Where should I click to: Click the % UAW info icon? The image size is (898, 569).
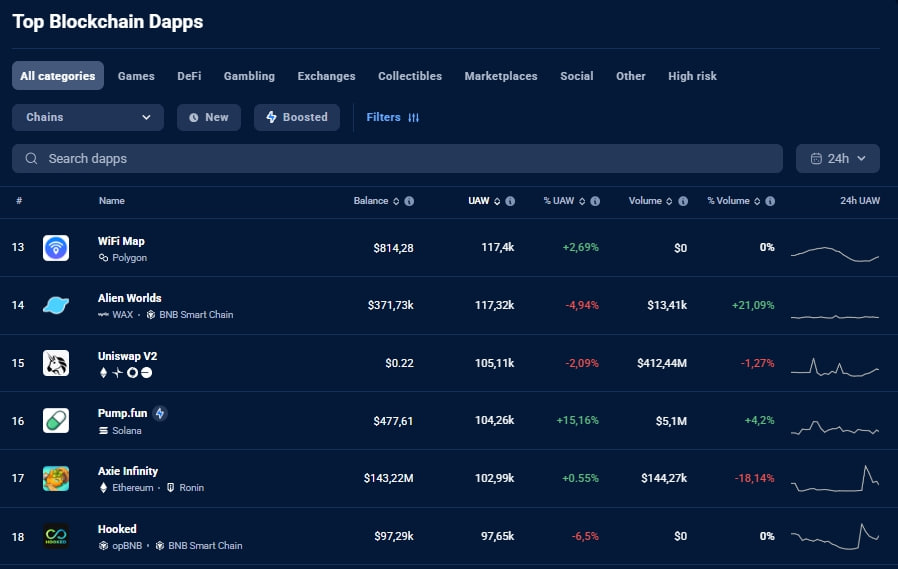click(x=595, y=201)
